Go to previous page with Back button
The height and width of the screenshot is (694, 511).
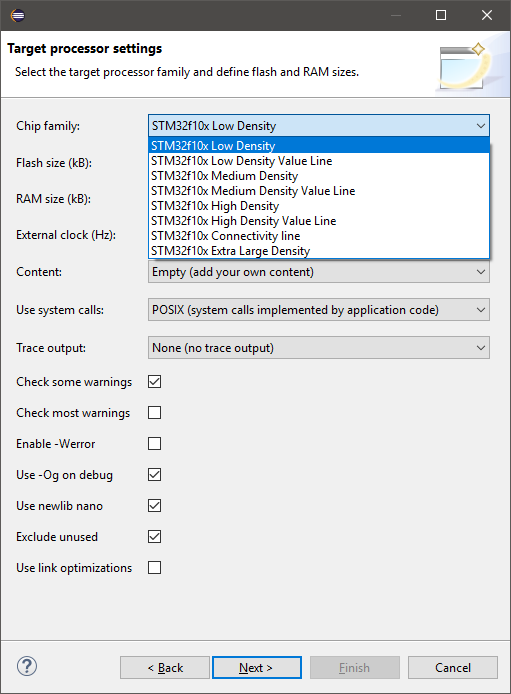(165, 667)
